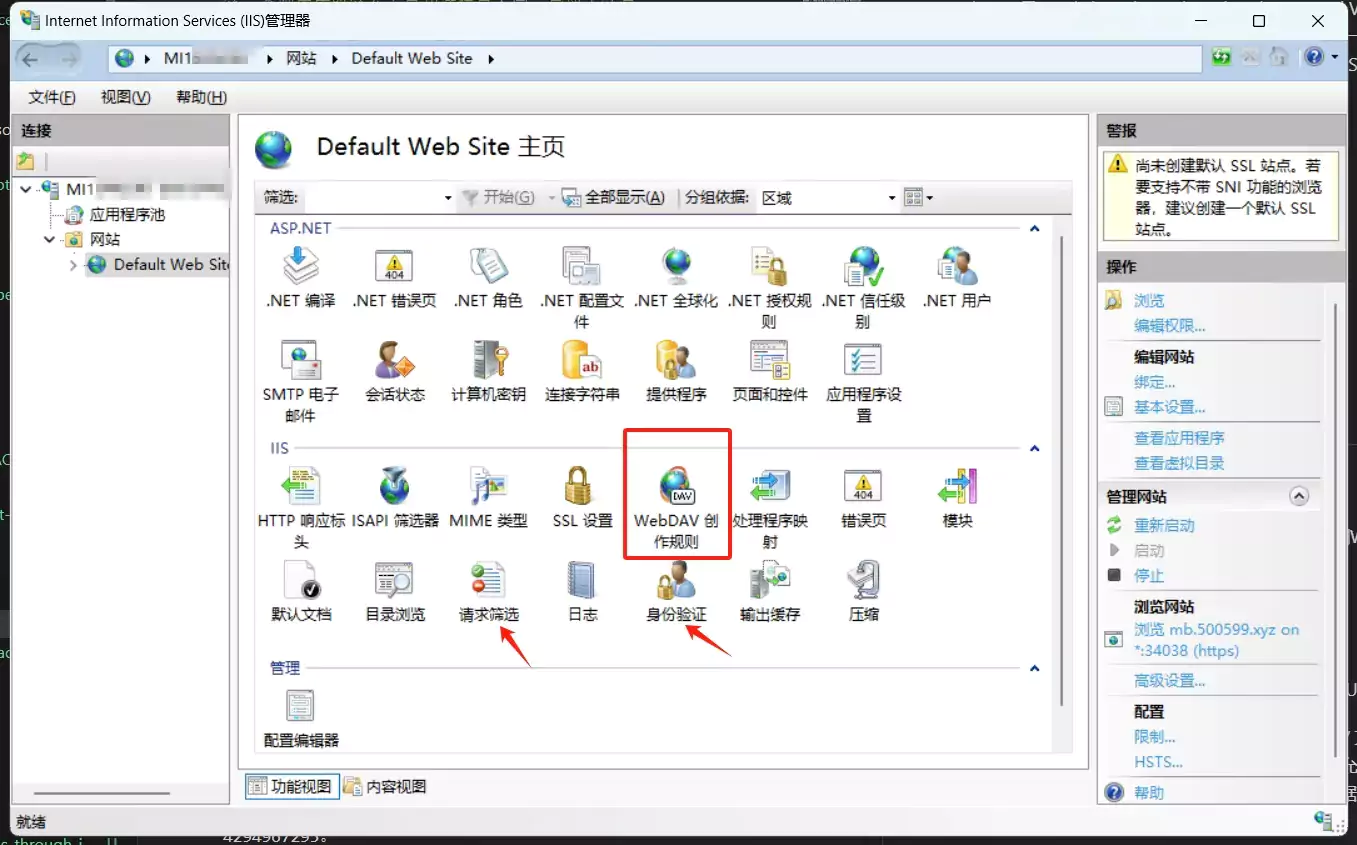
Task: Collapse the 管理 group section
Action: pyautogui.click(x=1035, y=668)
